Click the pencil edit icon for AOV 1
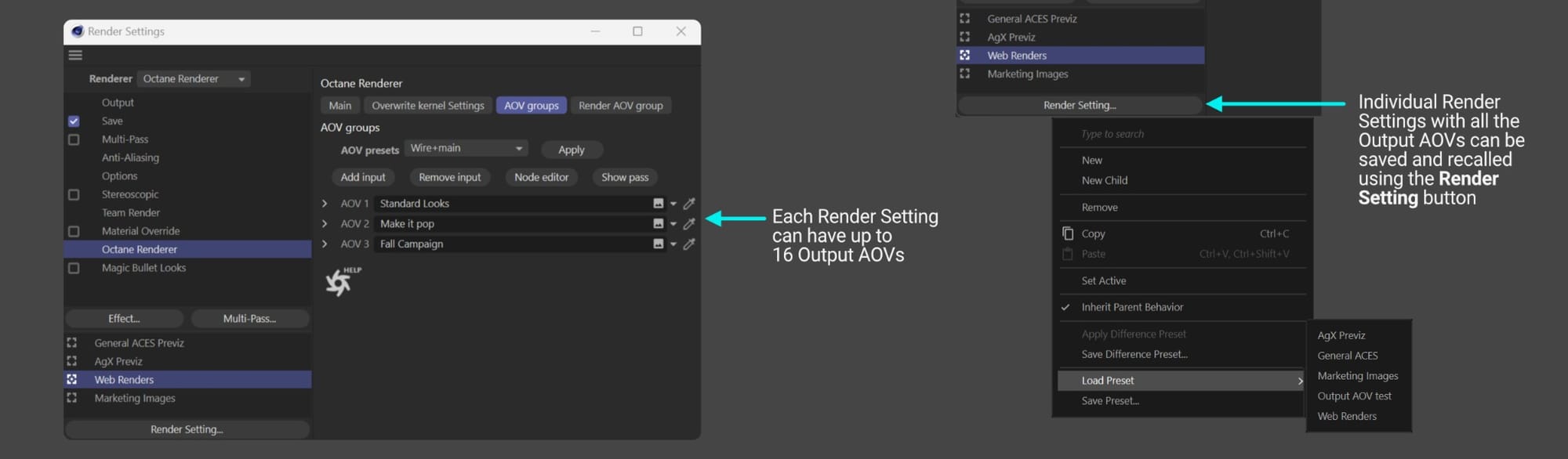This screenshot has height=459, width=1568. tap(689, 204)
